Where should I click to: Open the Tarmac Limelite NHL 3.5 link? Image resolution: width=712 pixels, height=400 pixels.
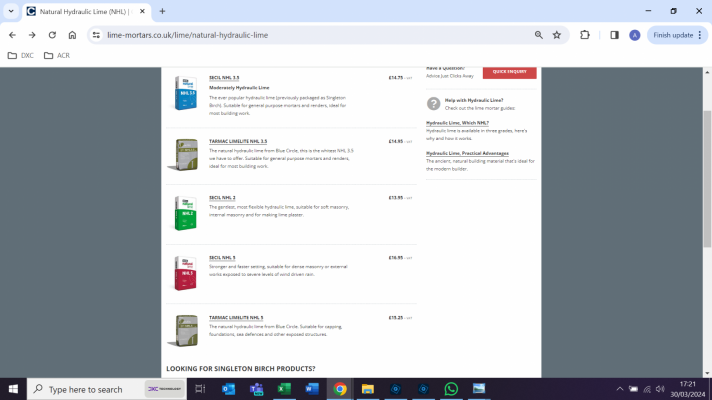click(x=238, y=141)
